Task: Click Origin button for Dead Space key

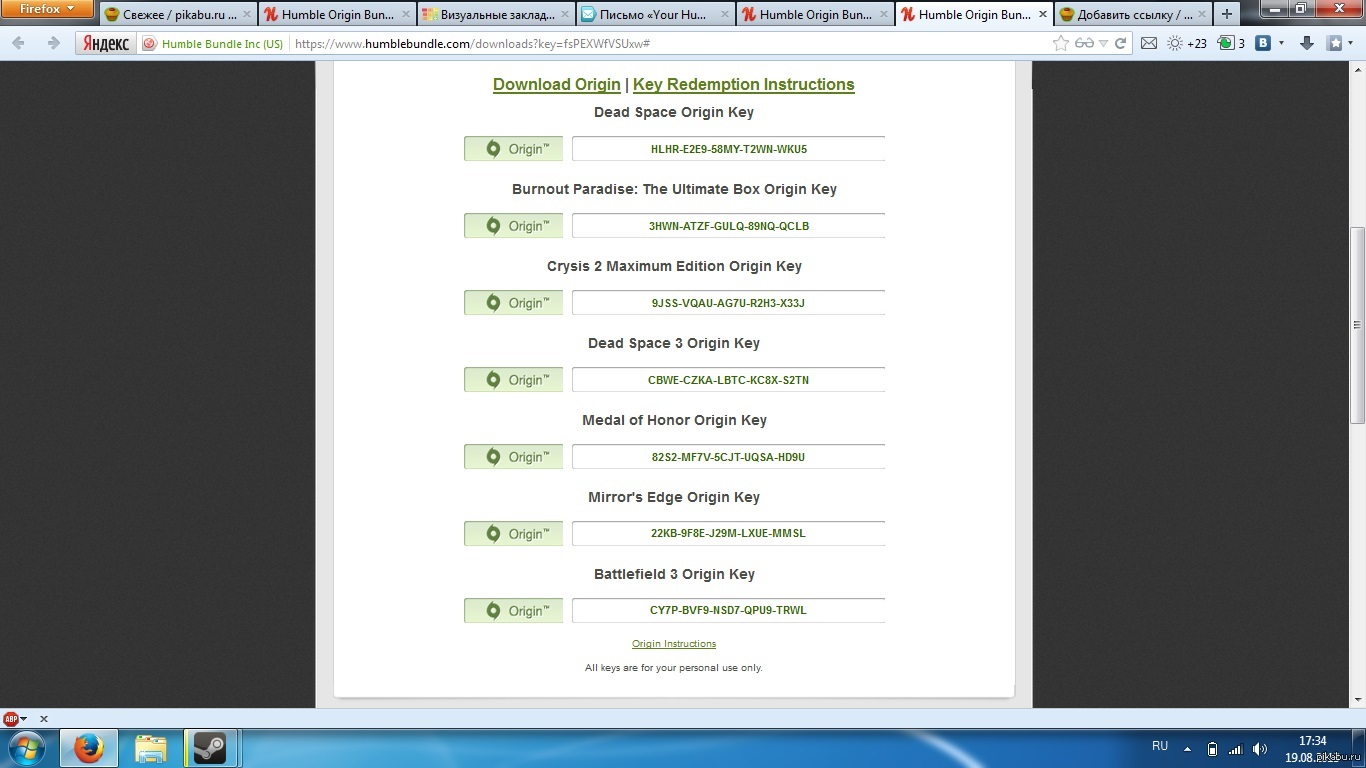Action: coord(513,149)
